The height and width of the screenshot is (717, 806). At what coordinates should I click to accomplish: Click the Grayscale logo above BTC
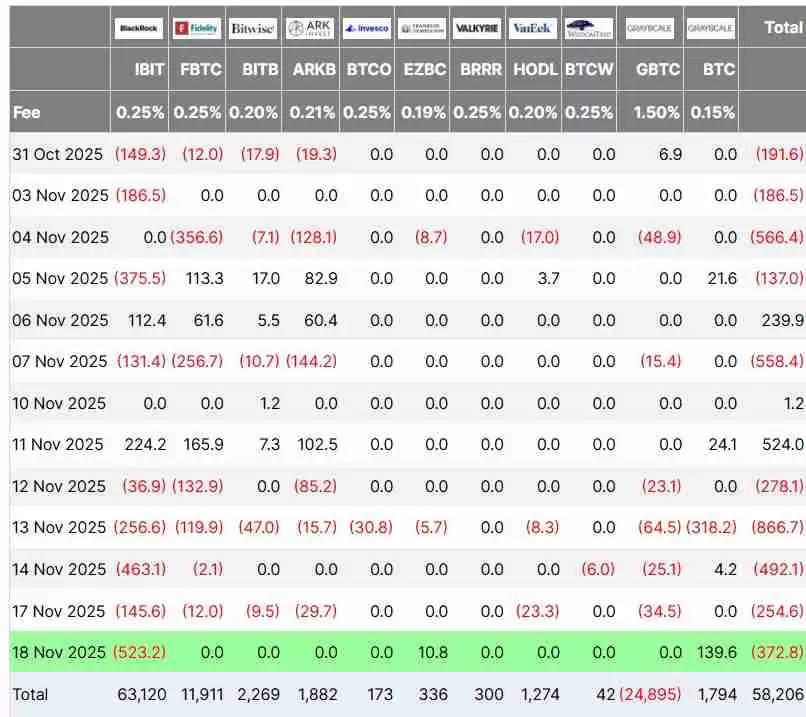(x=710, y=27)
